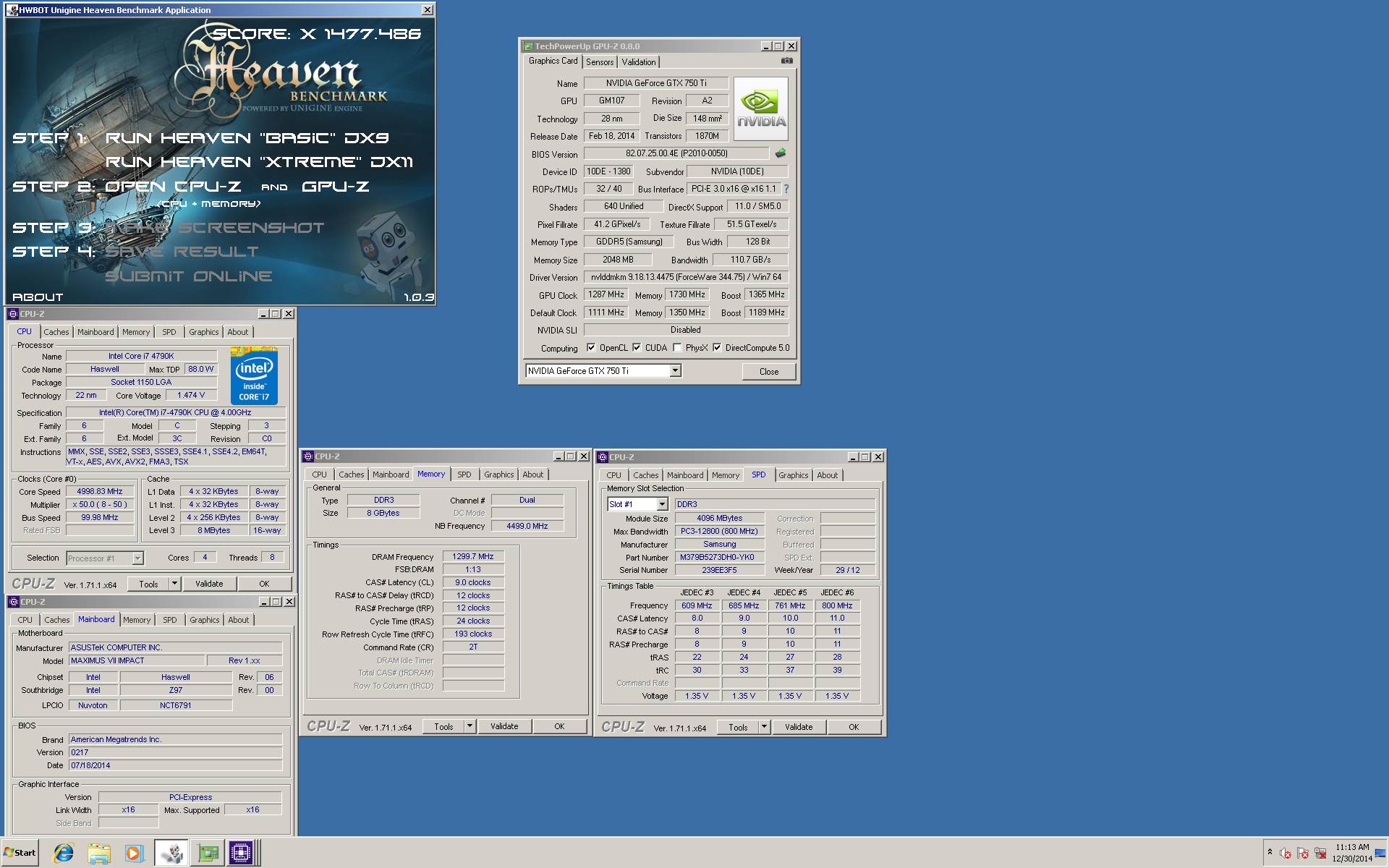Click the GPU-Z Name field "GeForce GTX 750 Ti"
The width and height of the screenshot is (1389, 868).
pos(656,83)
